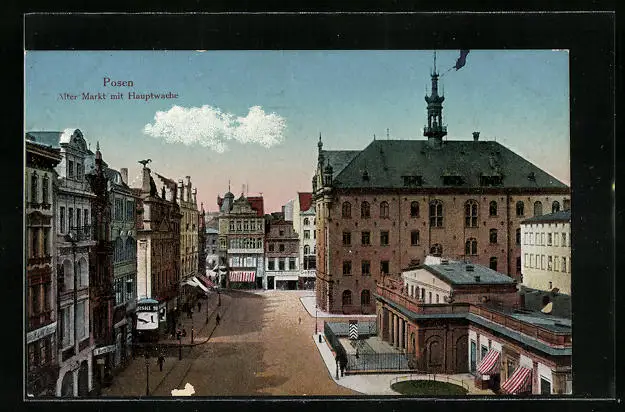Click the pale yellow building at right edge

[545, 253]
